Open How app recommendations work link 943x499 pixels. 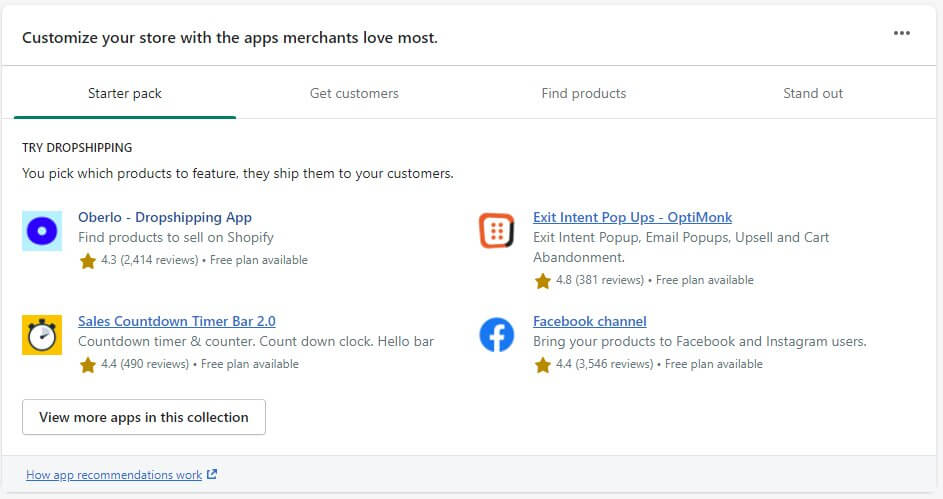(x=114, y=475)
